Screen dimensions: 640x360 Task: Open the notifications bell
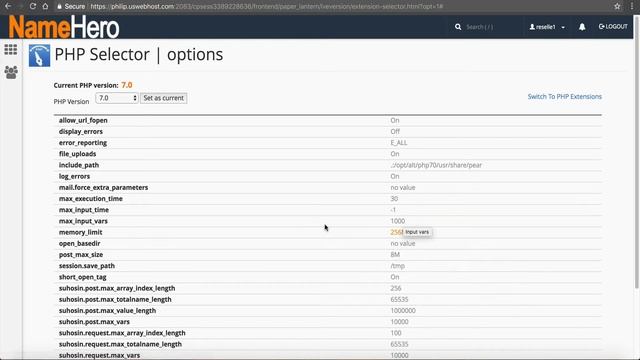[x=582, y=27]
